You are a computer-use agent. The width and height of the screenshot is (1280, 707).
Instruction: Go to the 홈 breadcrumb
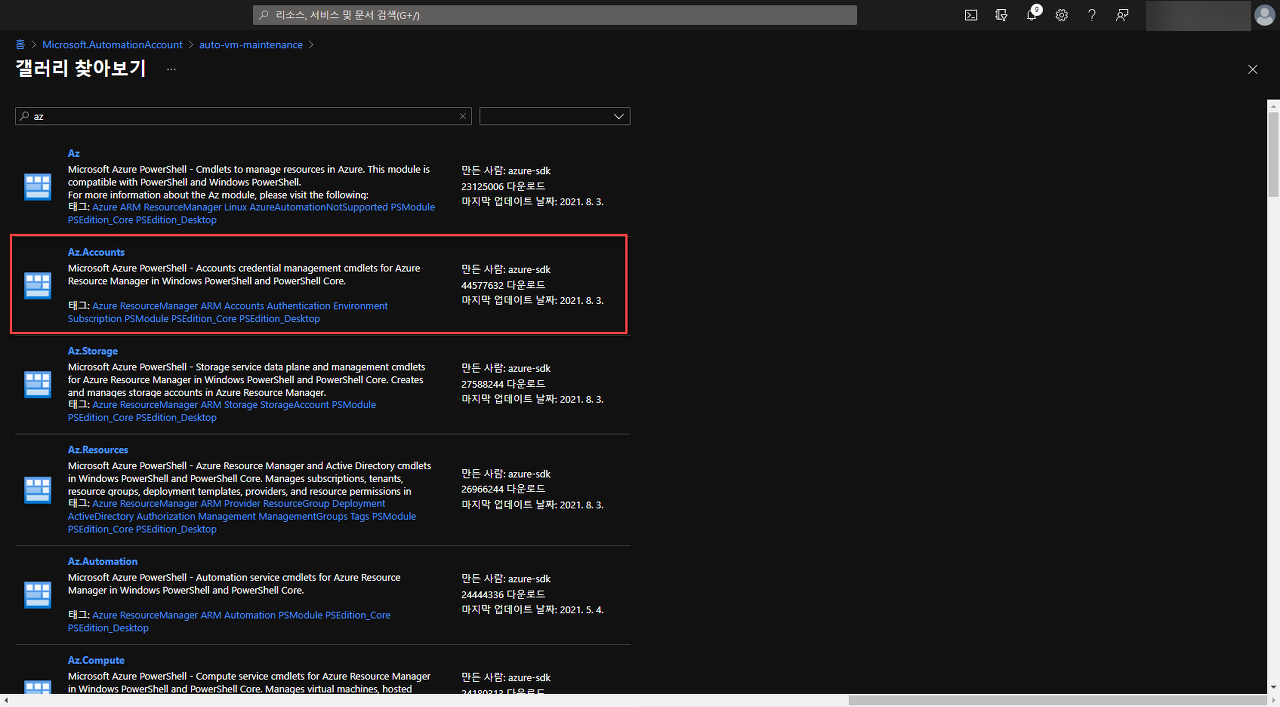20,45
